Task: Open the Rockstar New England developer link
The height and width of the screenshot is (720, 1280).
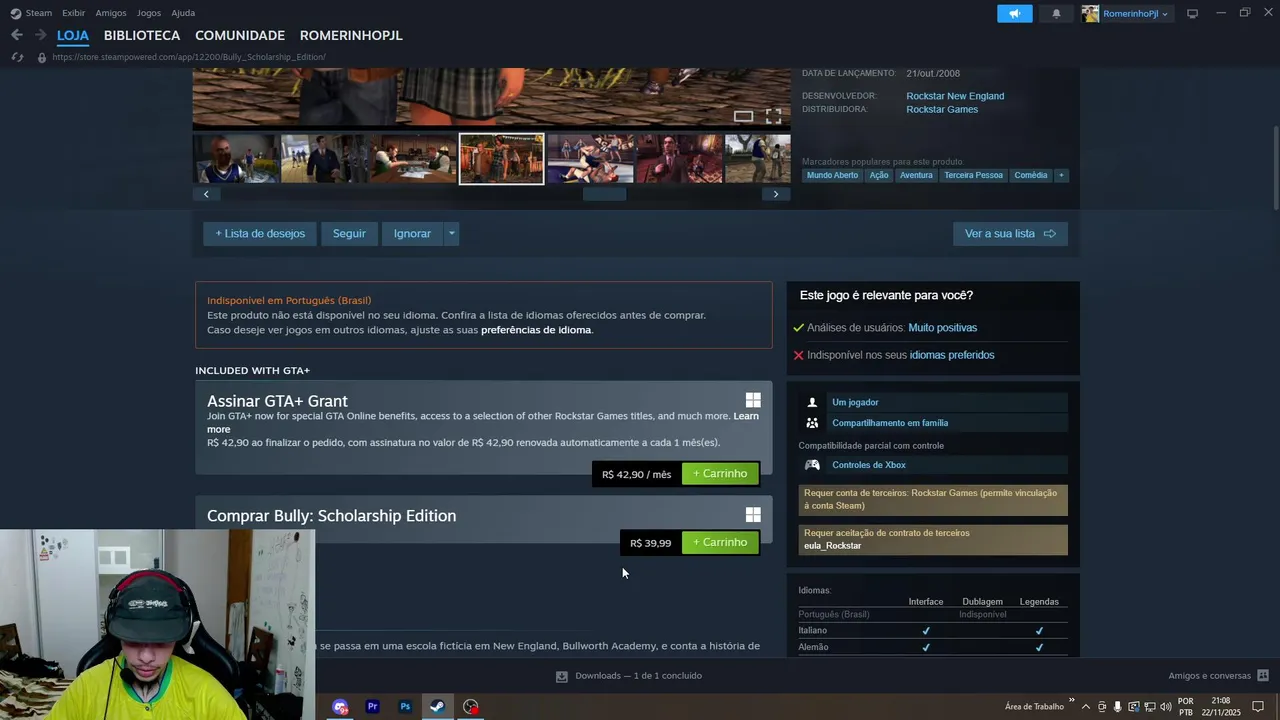Action: (955, 96)
